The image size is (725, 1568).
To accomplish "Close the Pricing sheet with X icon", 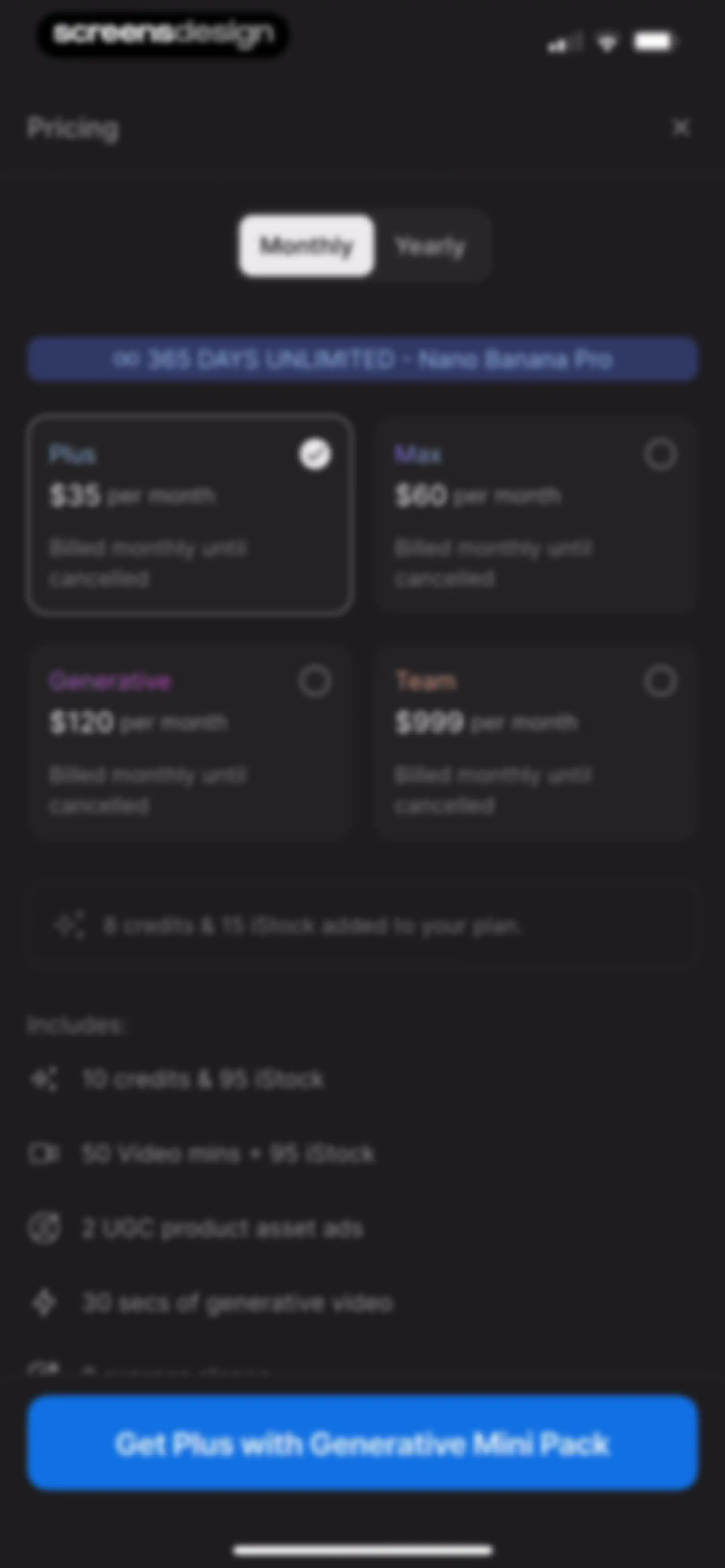I will pos(681,128).
